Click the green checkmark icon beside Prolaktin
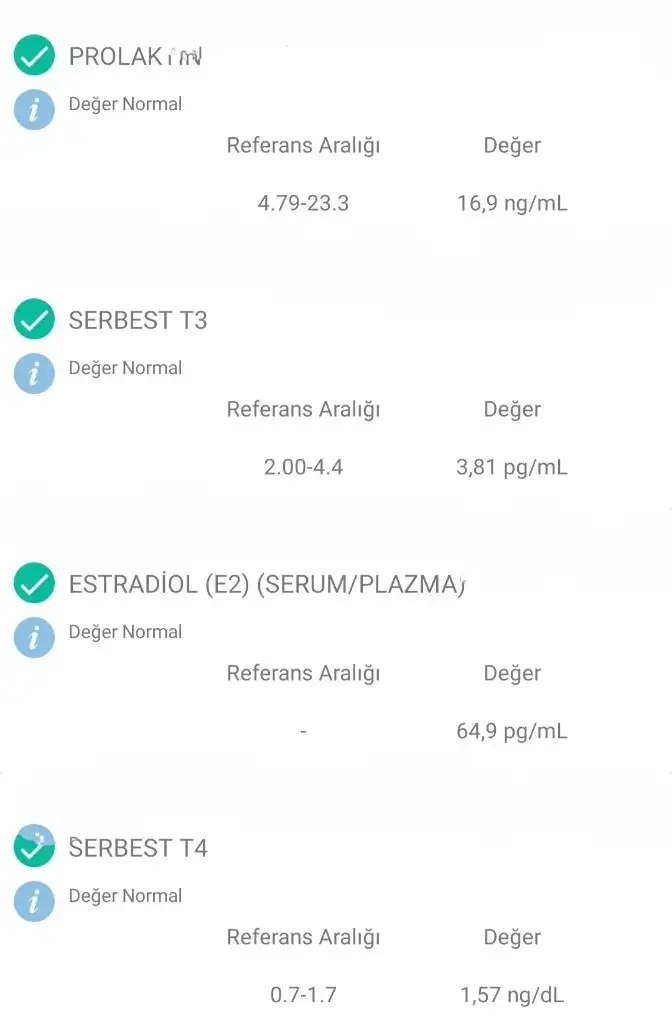The height and width of the screenshot is (1024, 672). coord(34,56)
